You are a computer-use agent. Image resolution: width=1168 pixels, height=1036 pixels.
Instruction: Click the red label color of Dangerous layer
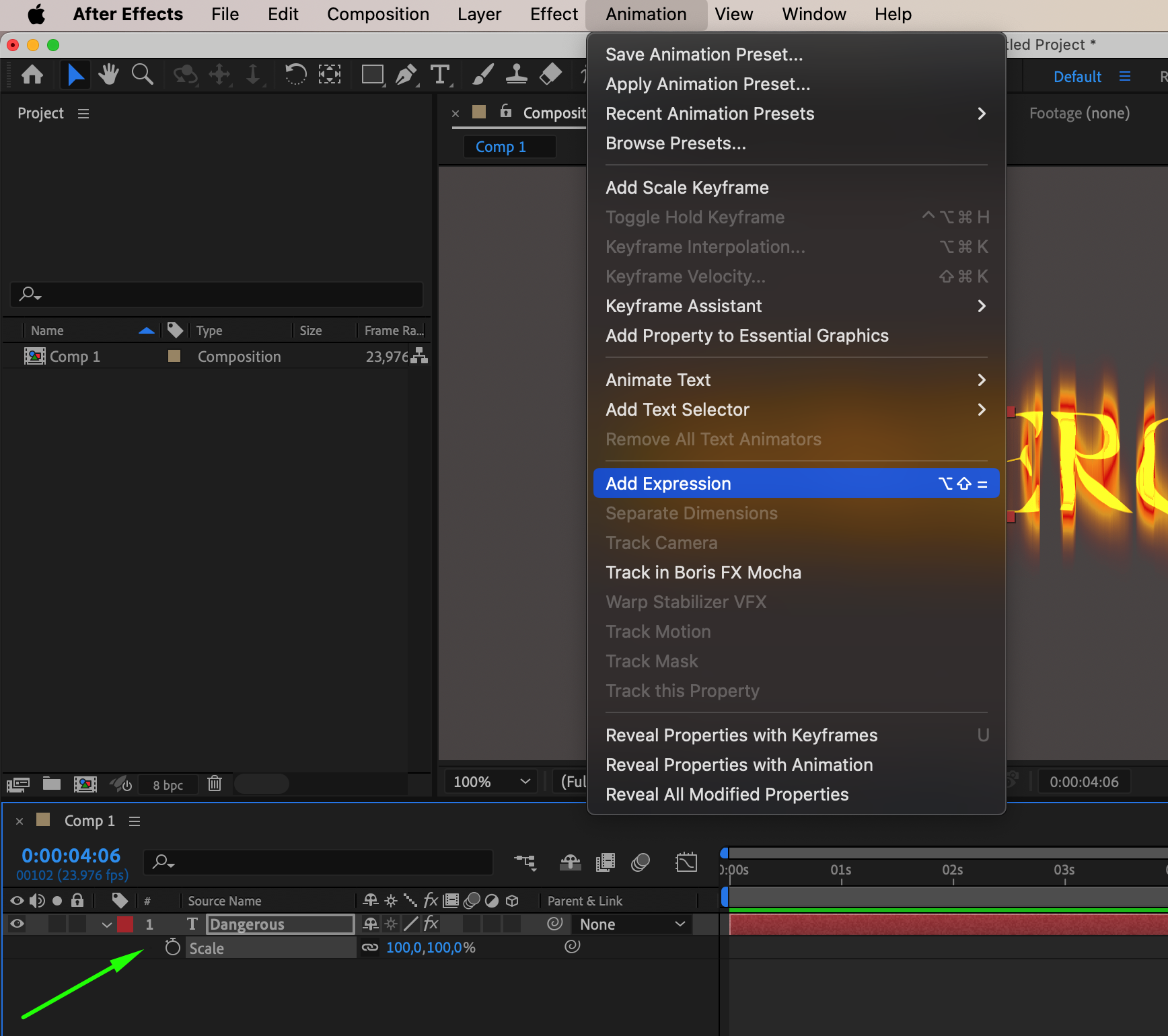(x=125, y=924)
